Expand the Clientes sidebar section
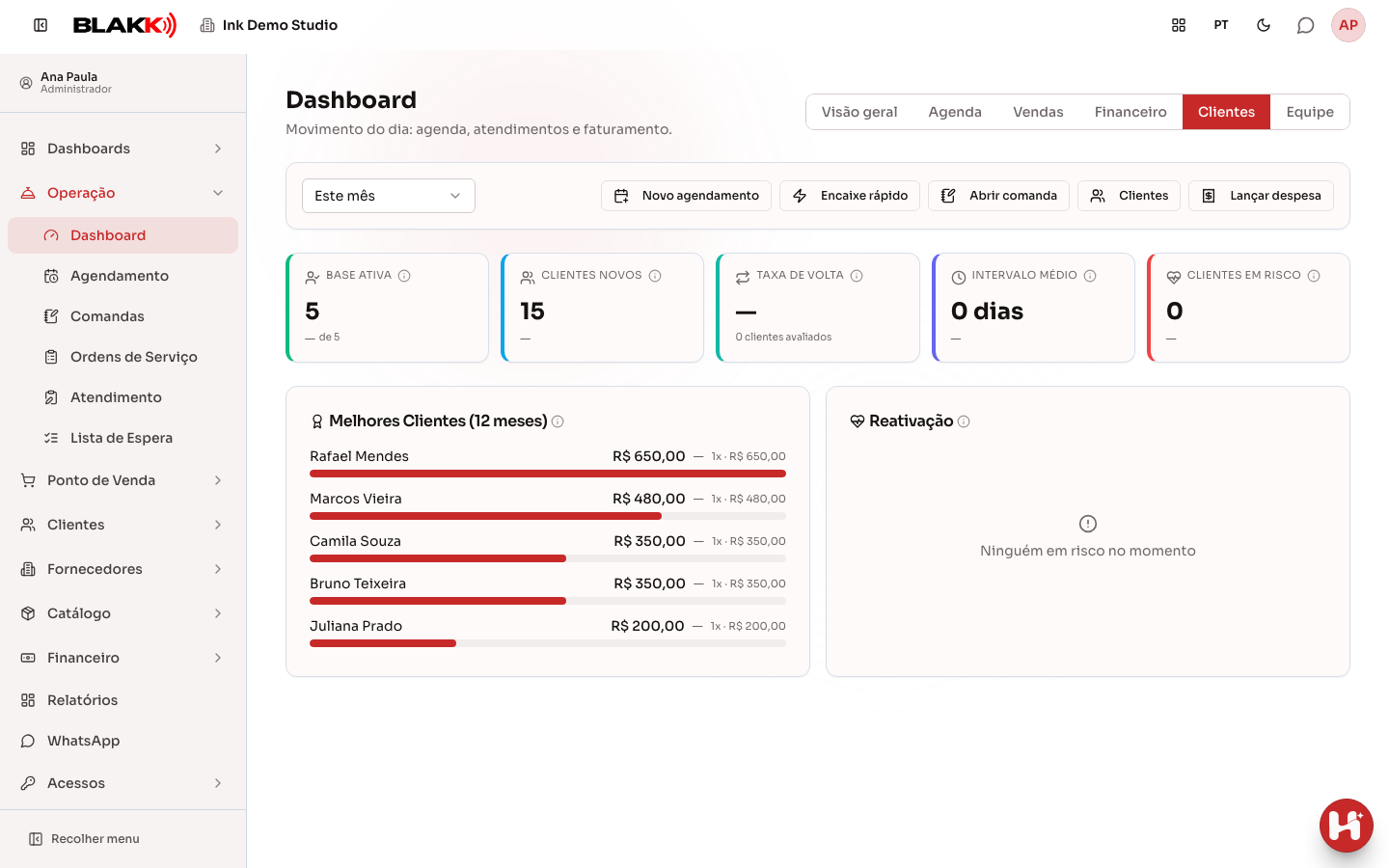Viewport: 1389px width, 868px height. coord(123,525)
